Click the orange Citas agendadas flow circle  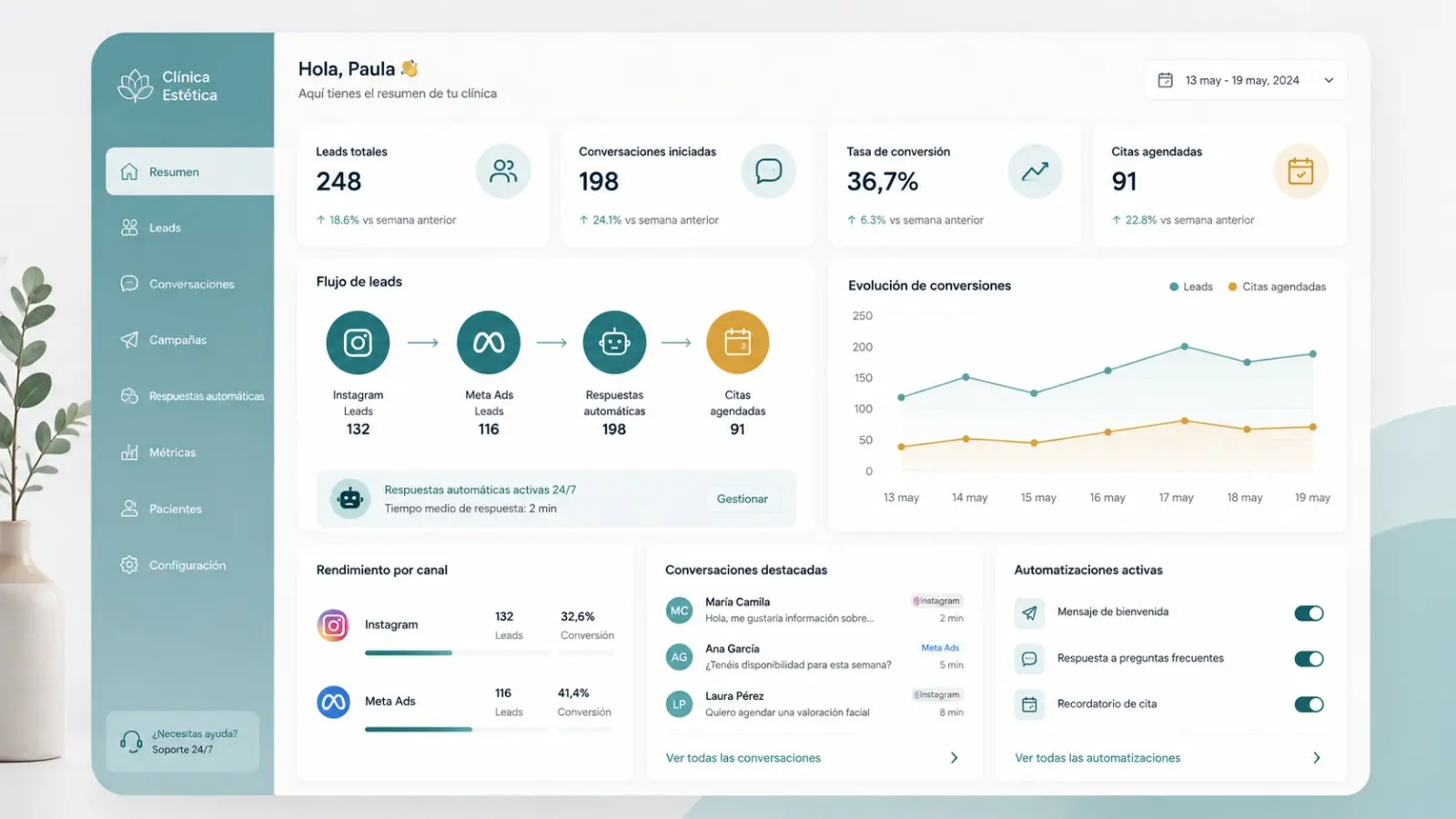(738, 342)
